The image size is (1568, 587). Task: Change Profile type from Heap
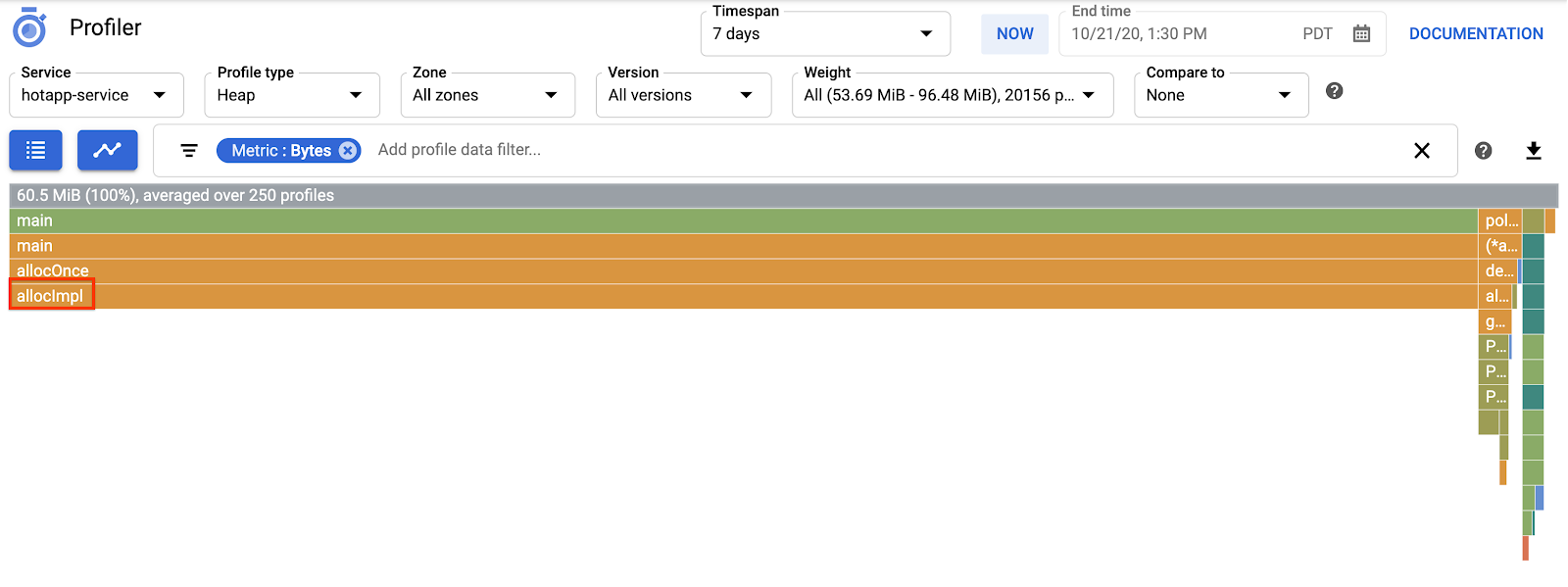coord(291,95)
